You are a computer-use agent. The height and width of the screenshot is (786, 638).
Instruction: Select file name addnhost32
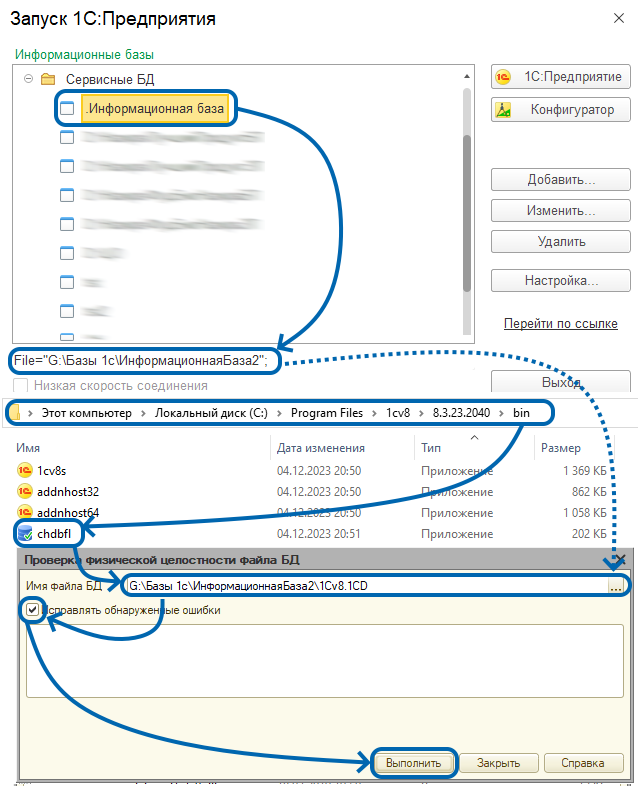point(68,492)
